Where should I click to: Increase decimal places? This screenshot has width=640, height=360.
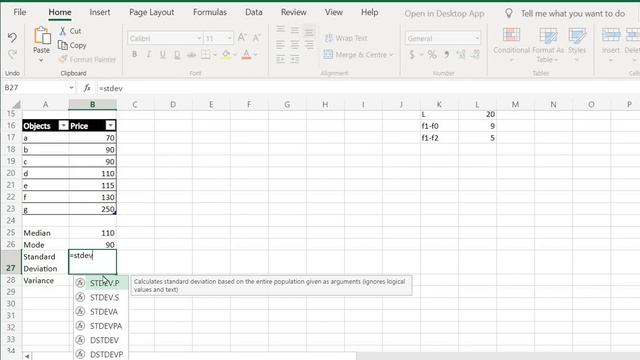click(461, 54)
